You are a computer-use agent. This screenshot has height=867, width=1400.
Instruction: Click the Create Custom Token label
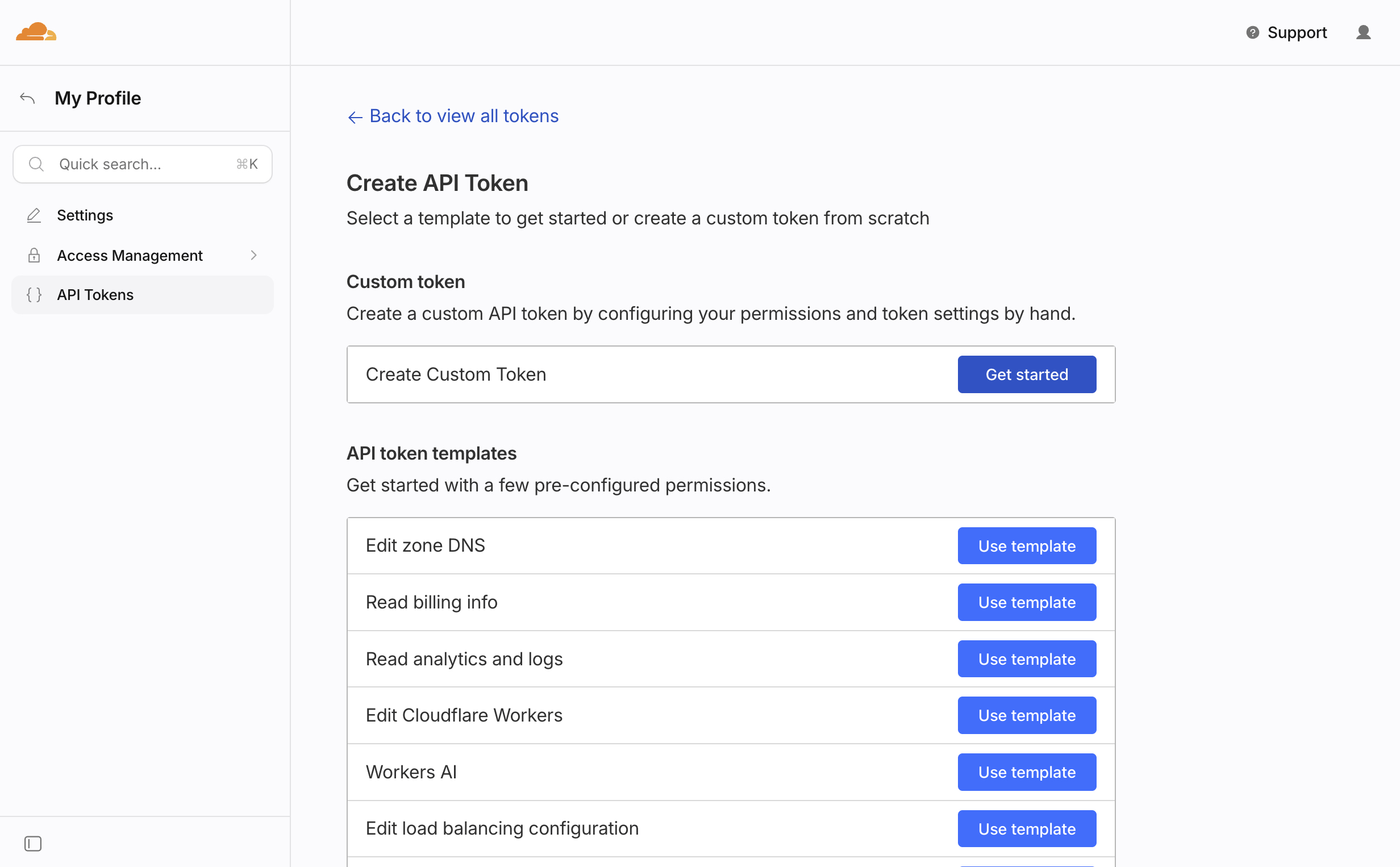click(456, 374)
